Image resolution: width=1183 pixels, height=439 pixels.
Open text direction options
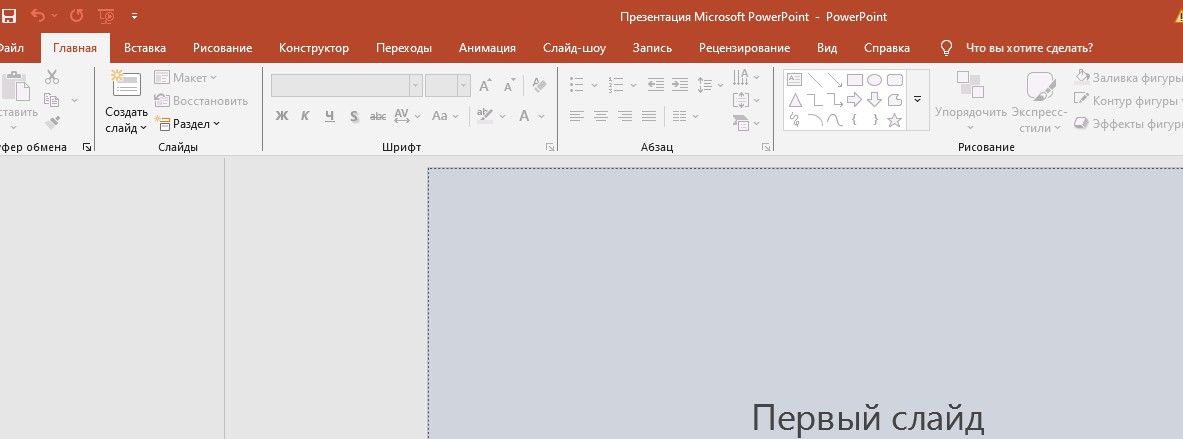point(746,77)
